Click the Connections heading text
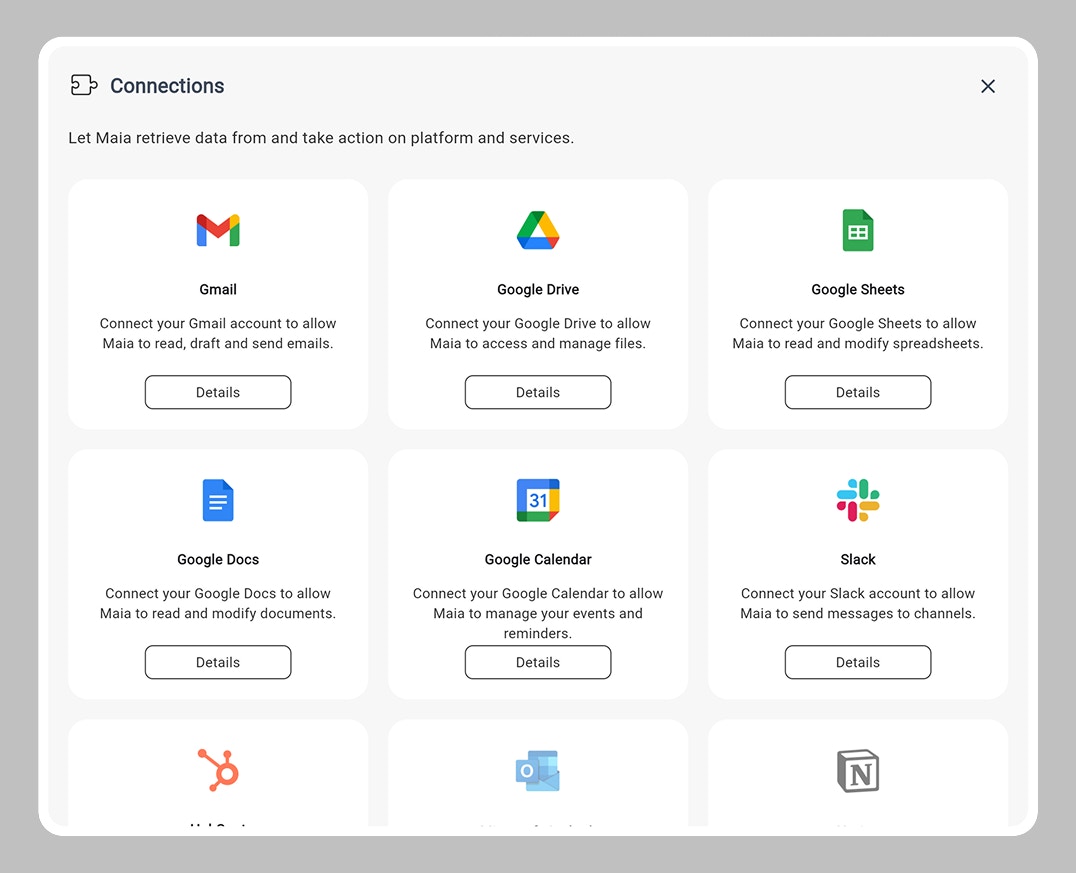This screenshot has height=873, width=1076. [x=167, y=86]
